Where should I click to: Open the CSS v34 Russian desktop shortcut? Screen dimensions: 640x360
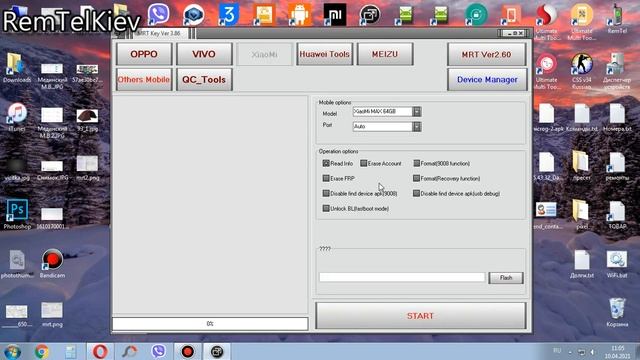[582, 71]
